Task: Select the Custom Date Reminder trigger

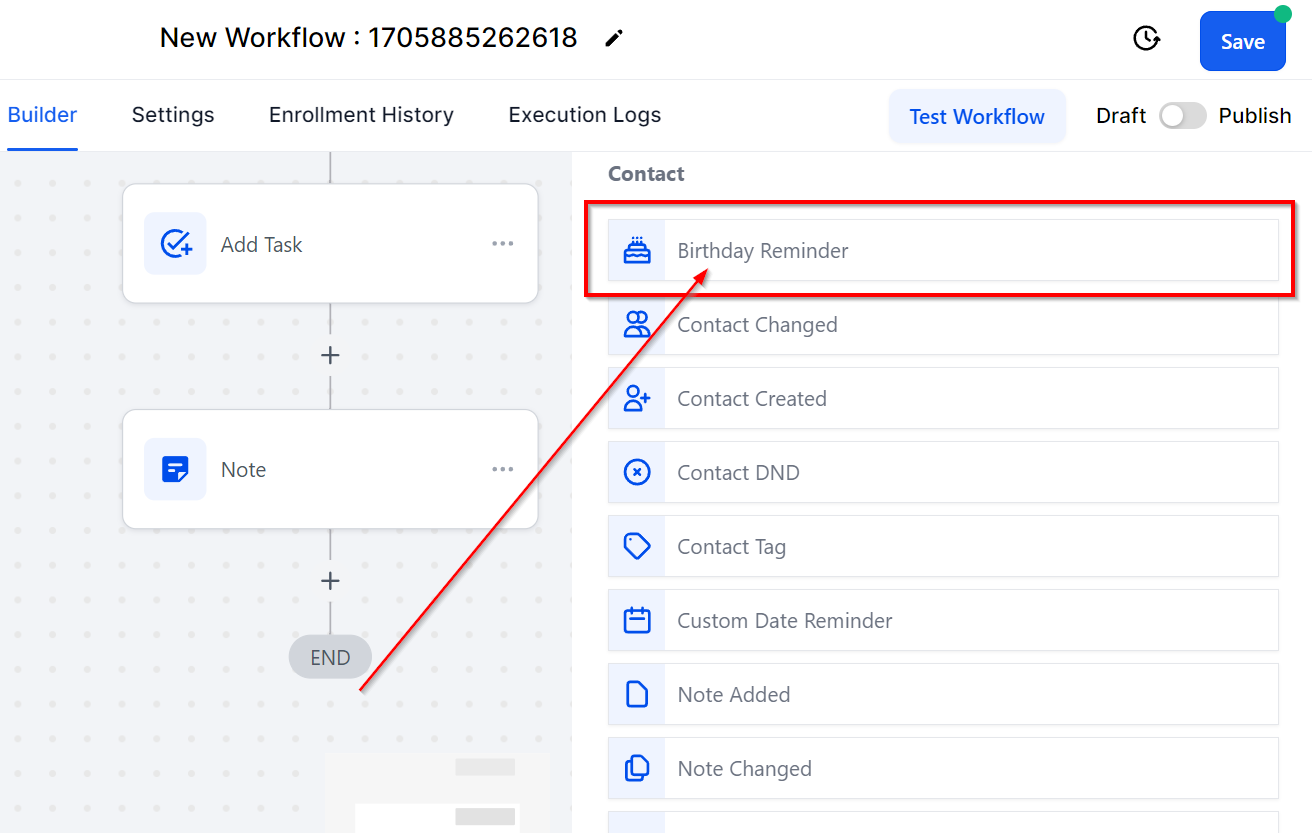Action: [x=943, y=620]
